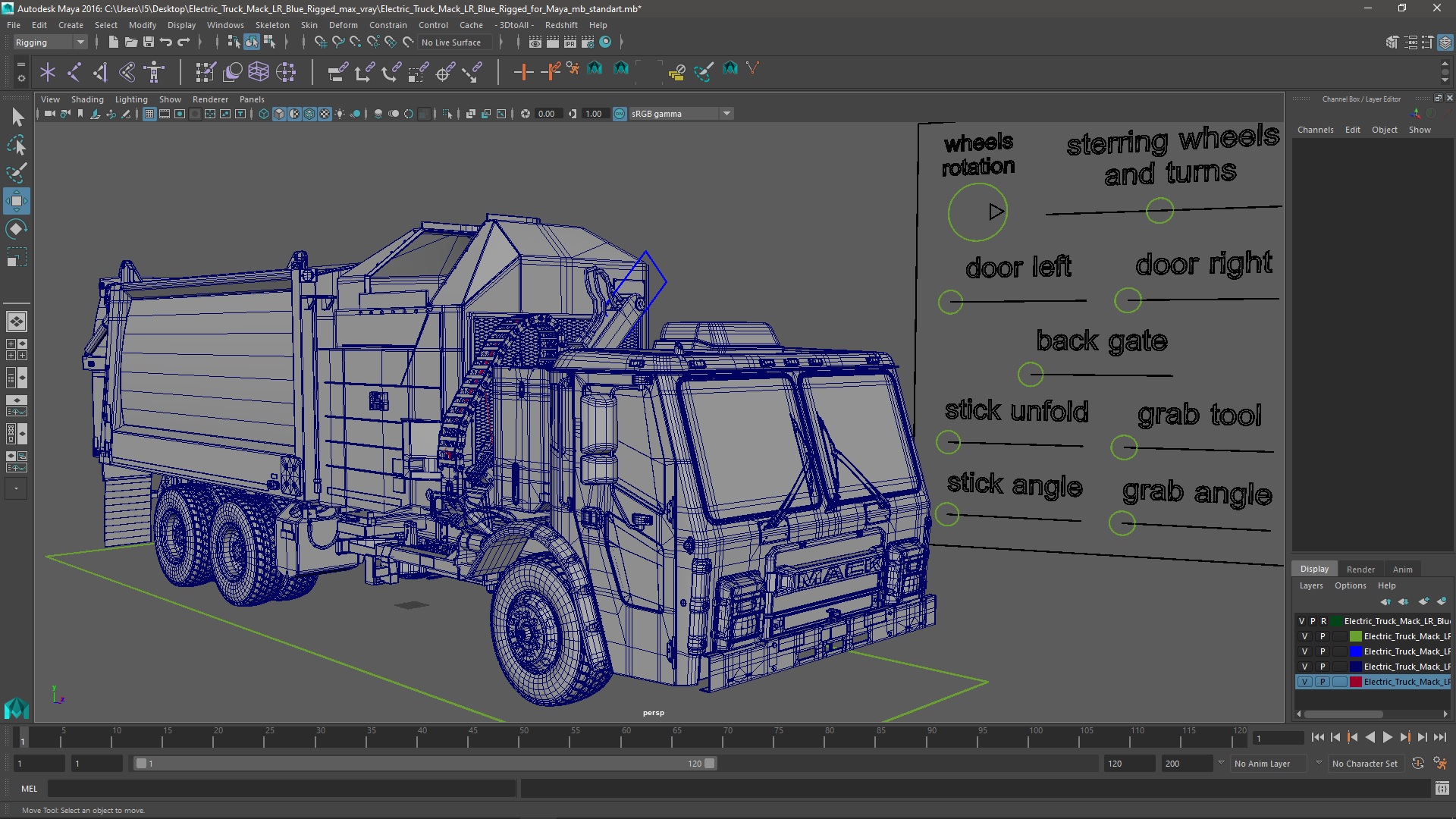Play animation with wheels rotation control
1456x819 pixels.
pos(993,210)
